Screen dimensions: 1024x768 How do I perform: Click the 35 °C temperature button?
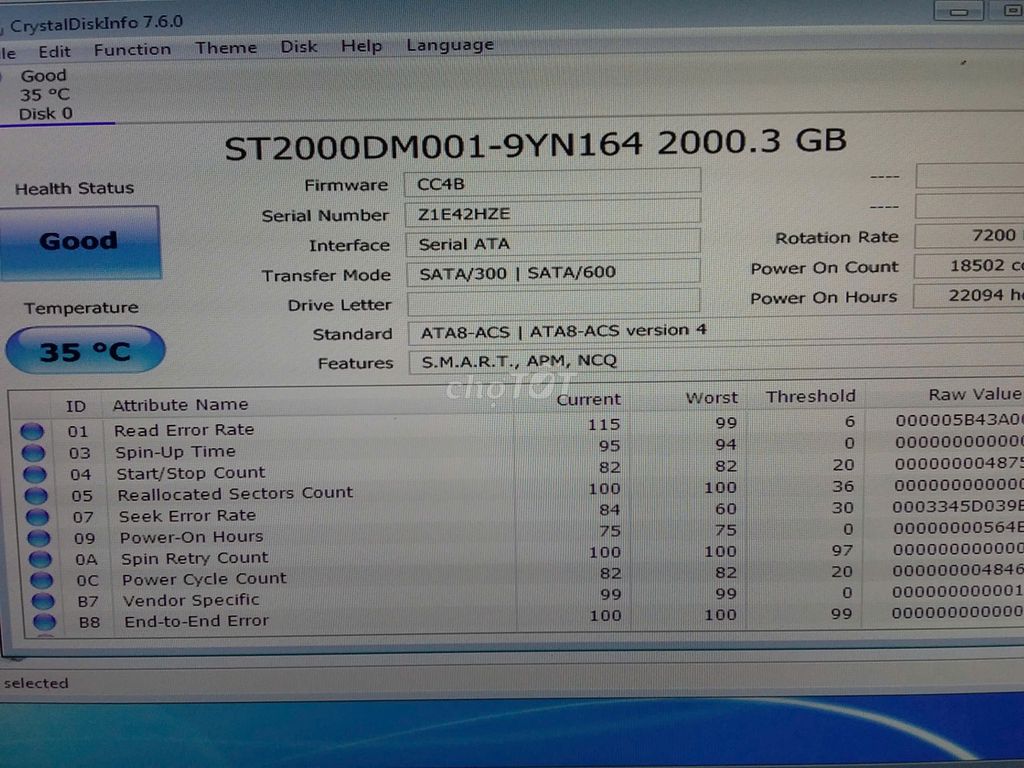coord(85,351)
